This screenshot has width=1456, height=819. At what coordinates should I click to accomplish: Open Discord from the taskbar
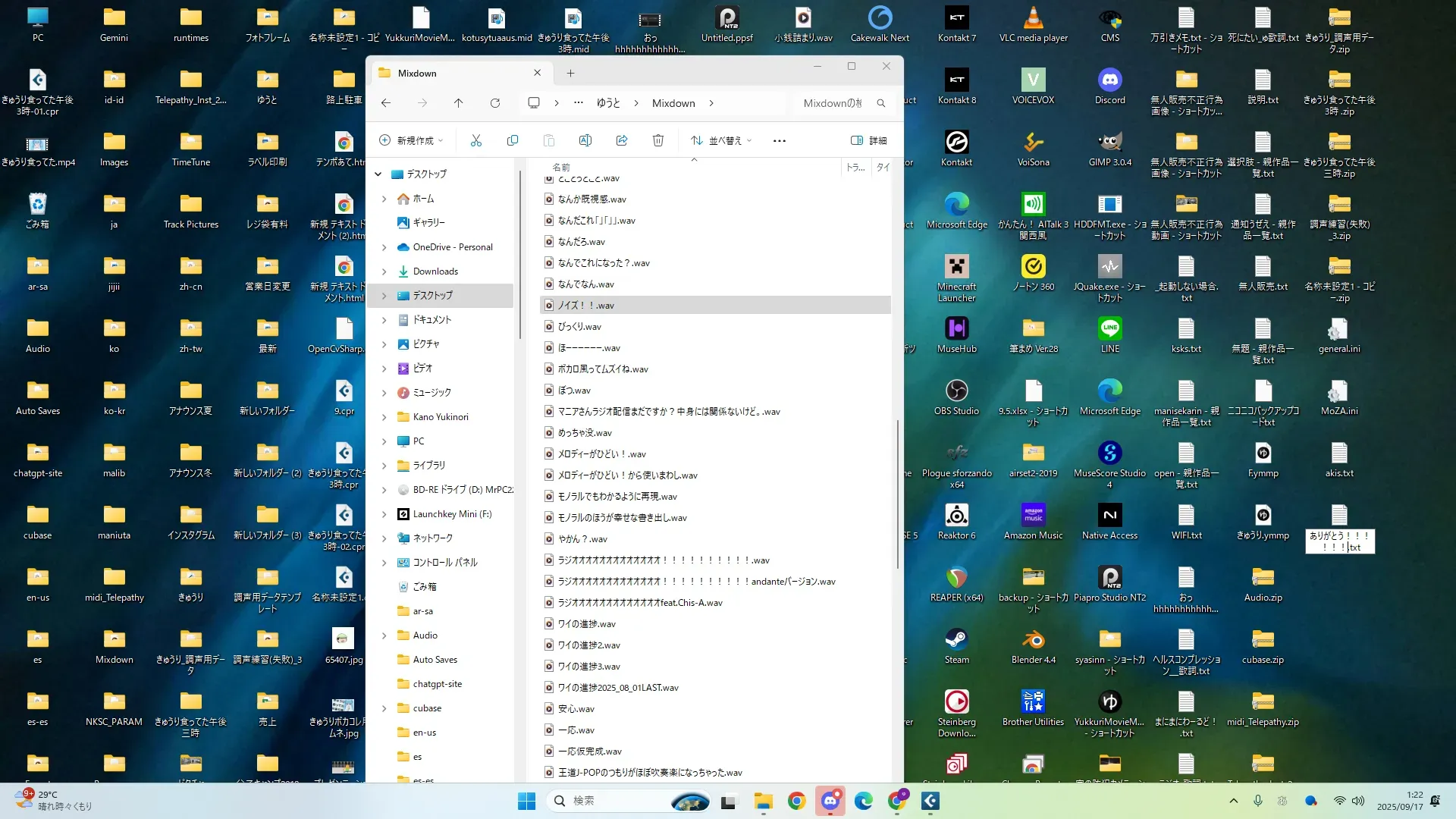830,801
